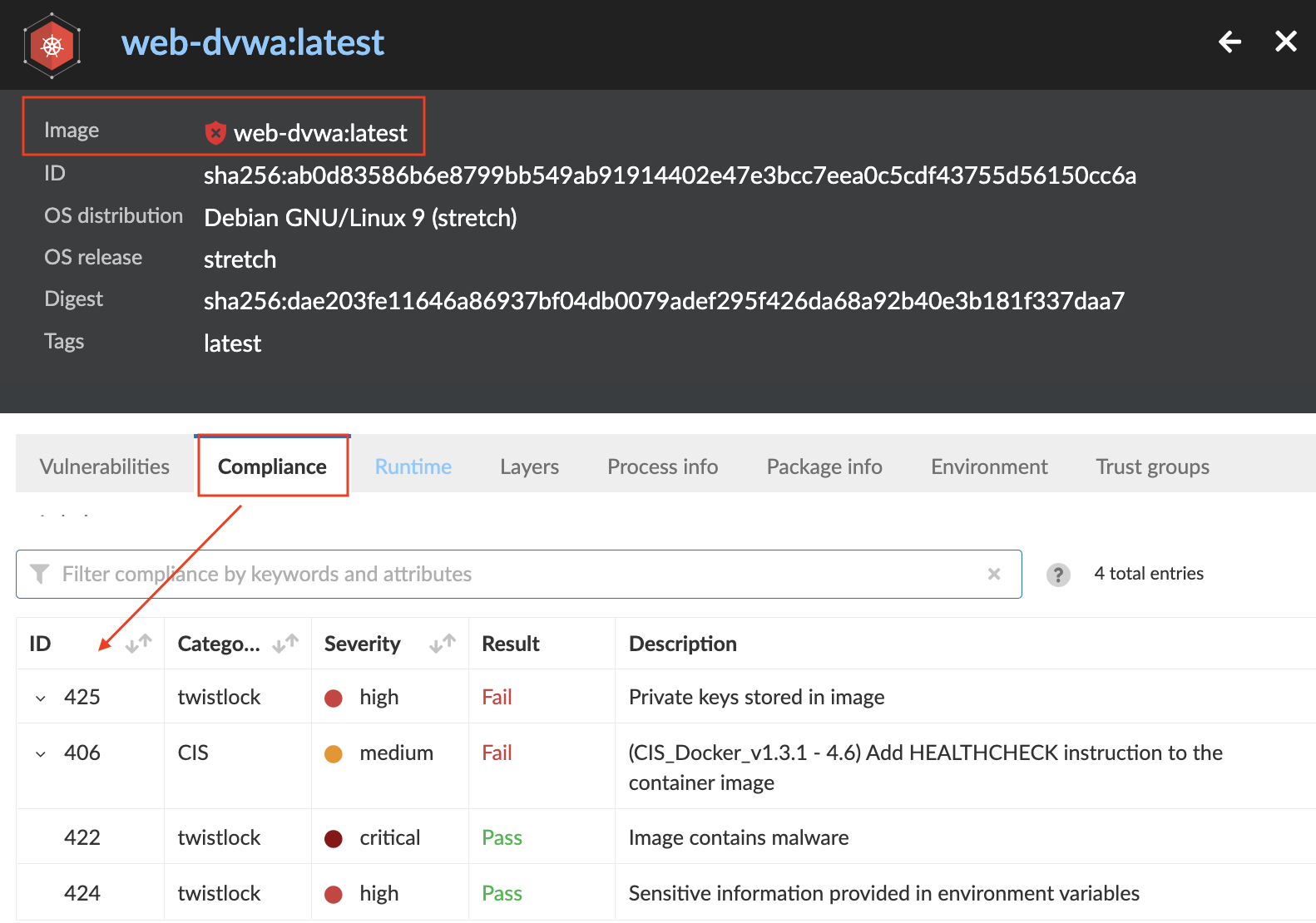The width and height of the screenshot is (1316, 923).
Task: Close the web-dvwa:latest image details panel
Action: (x=1286, y=42)
